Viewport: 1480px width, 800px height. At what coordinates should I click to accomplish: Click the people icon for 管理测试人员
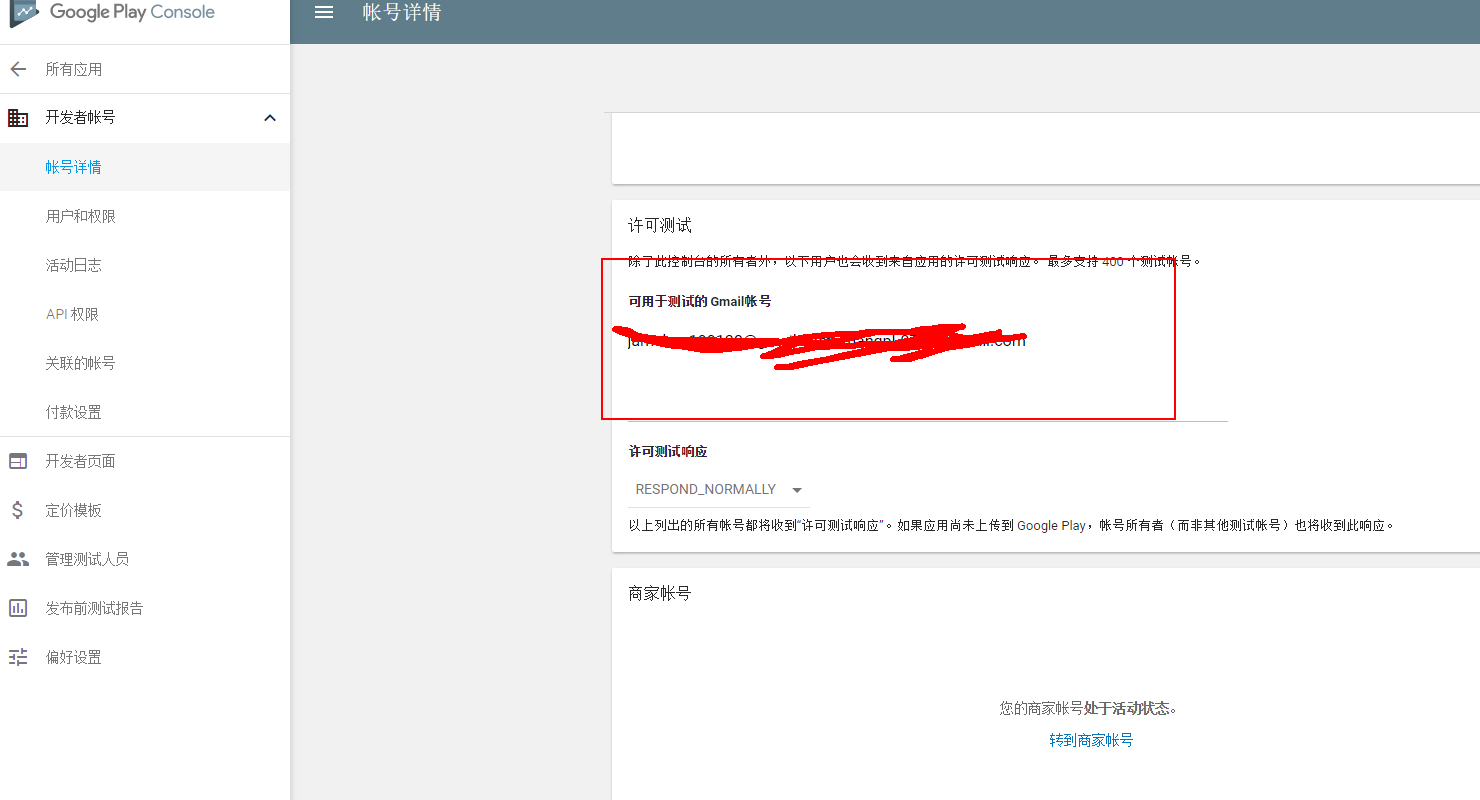tap(18, 559)
